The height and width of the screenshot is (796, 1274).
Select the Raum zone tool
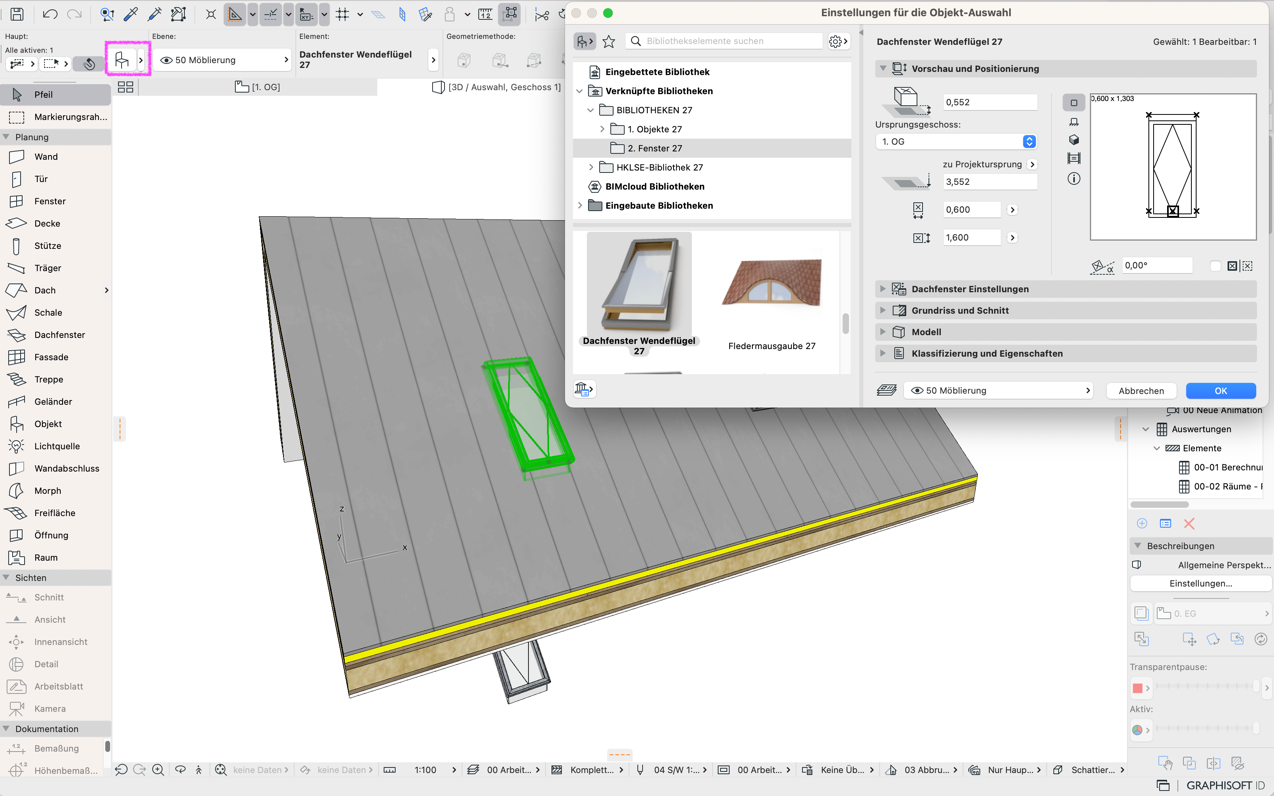pyautogui.click(x=55, y=557)
